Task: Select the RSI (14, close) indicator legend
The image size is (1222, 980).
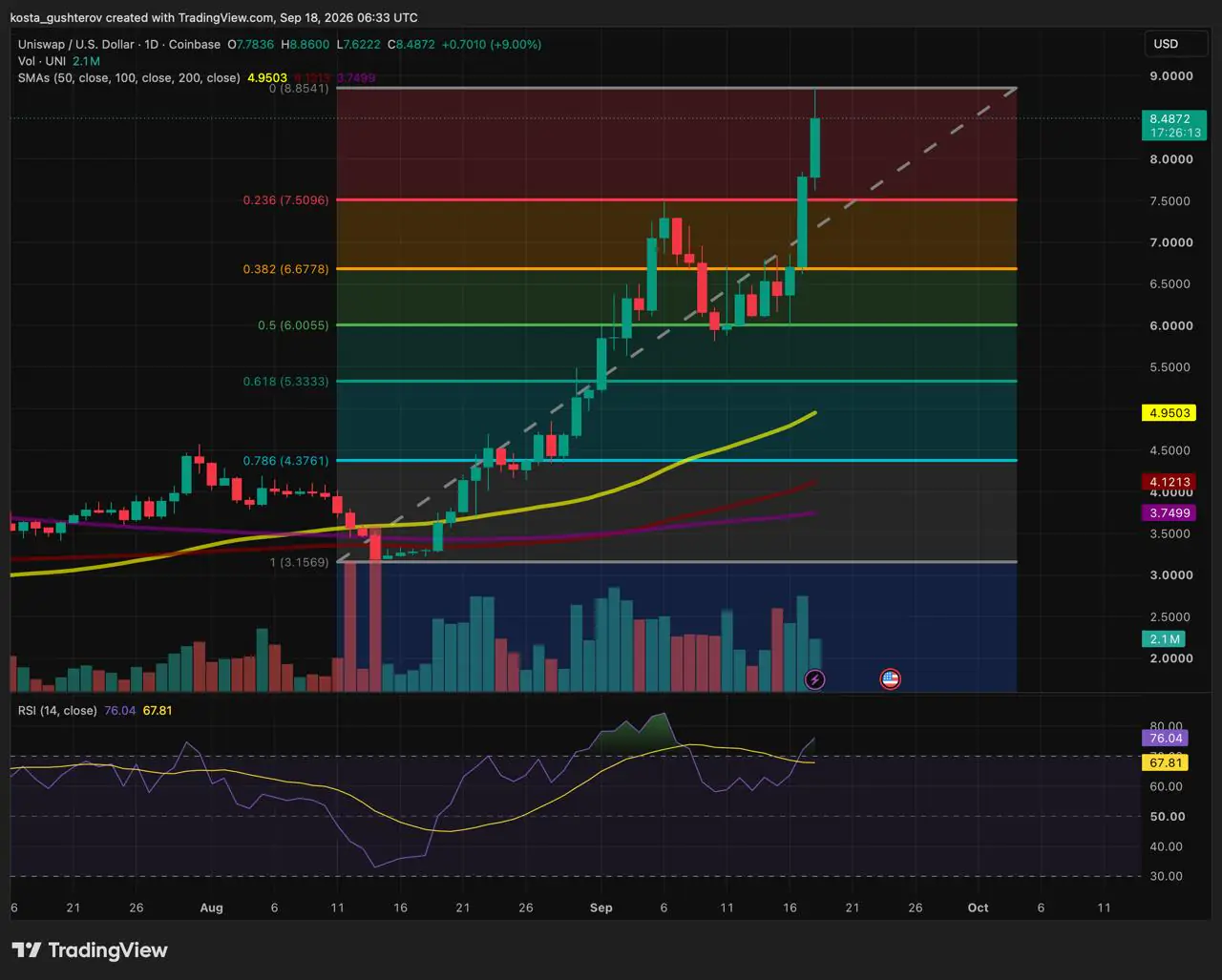Action: 57,710
